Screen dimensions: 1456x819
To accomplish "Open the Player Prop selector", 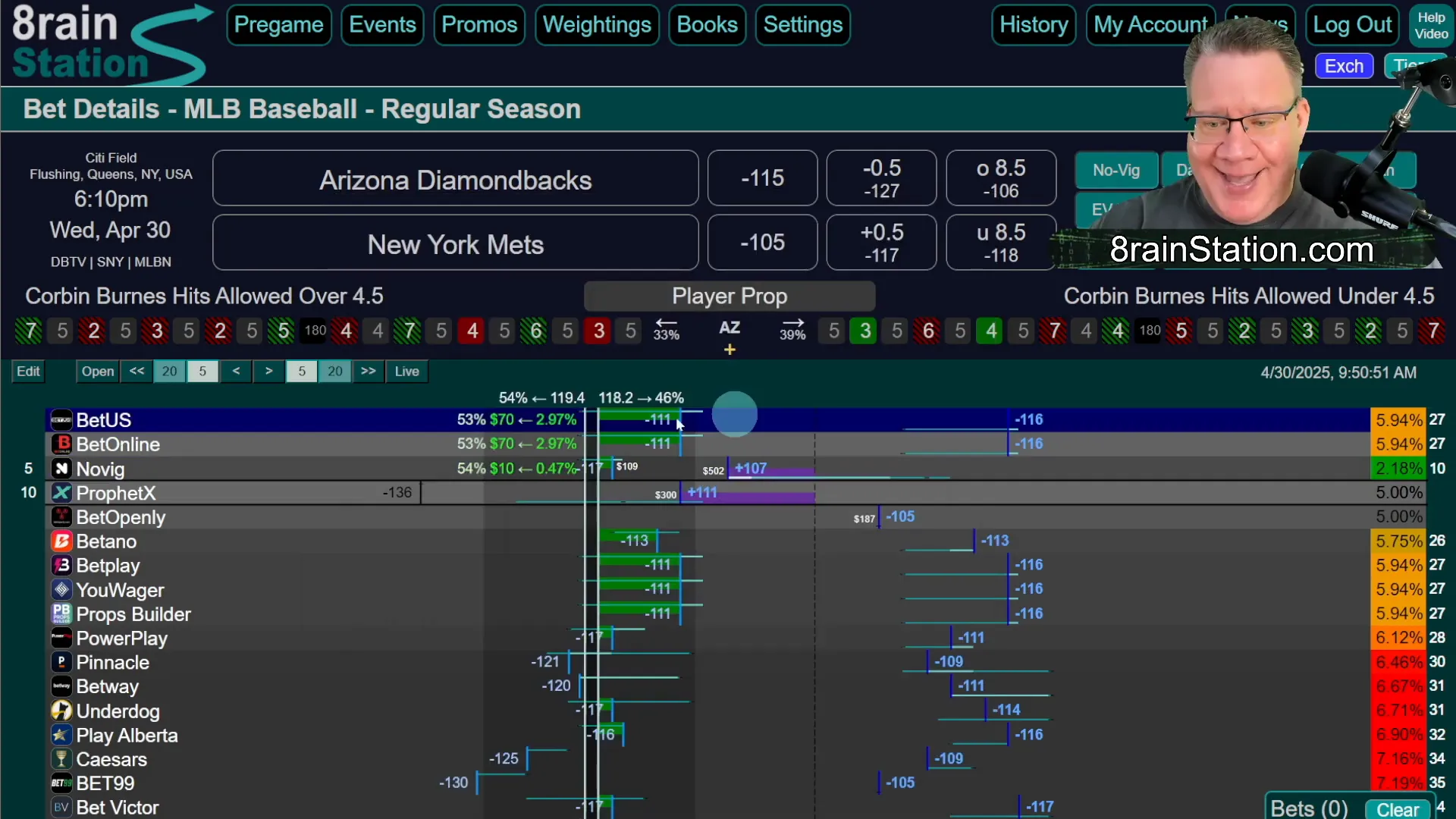I will 730,296.
